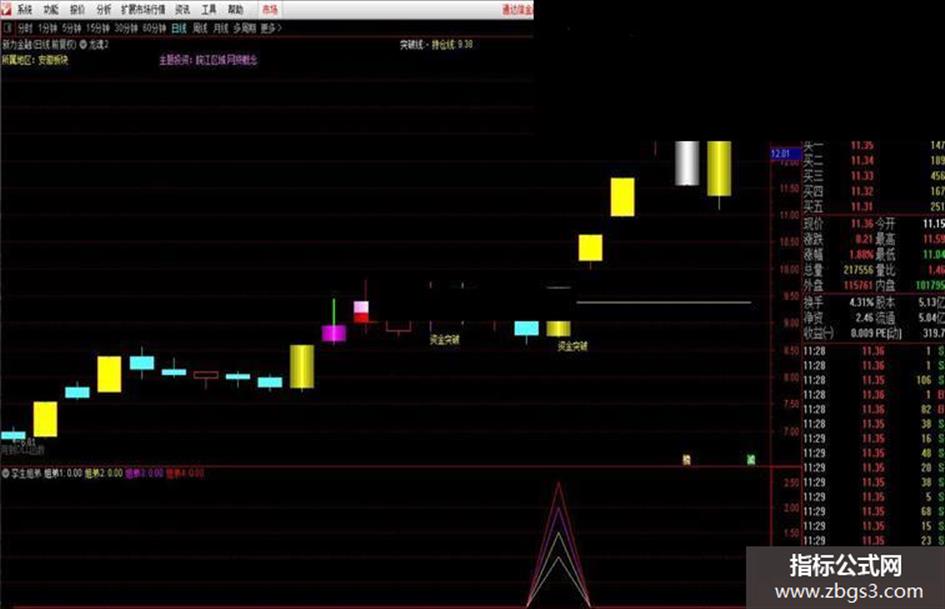945x609 pixels.
Task: Click the 姐弟1: 0.00 value
Action: 63,473
